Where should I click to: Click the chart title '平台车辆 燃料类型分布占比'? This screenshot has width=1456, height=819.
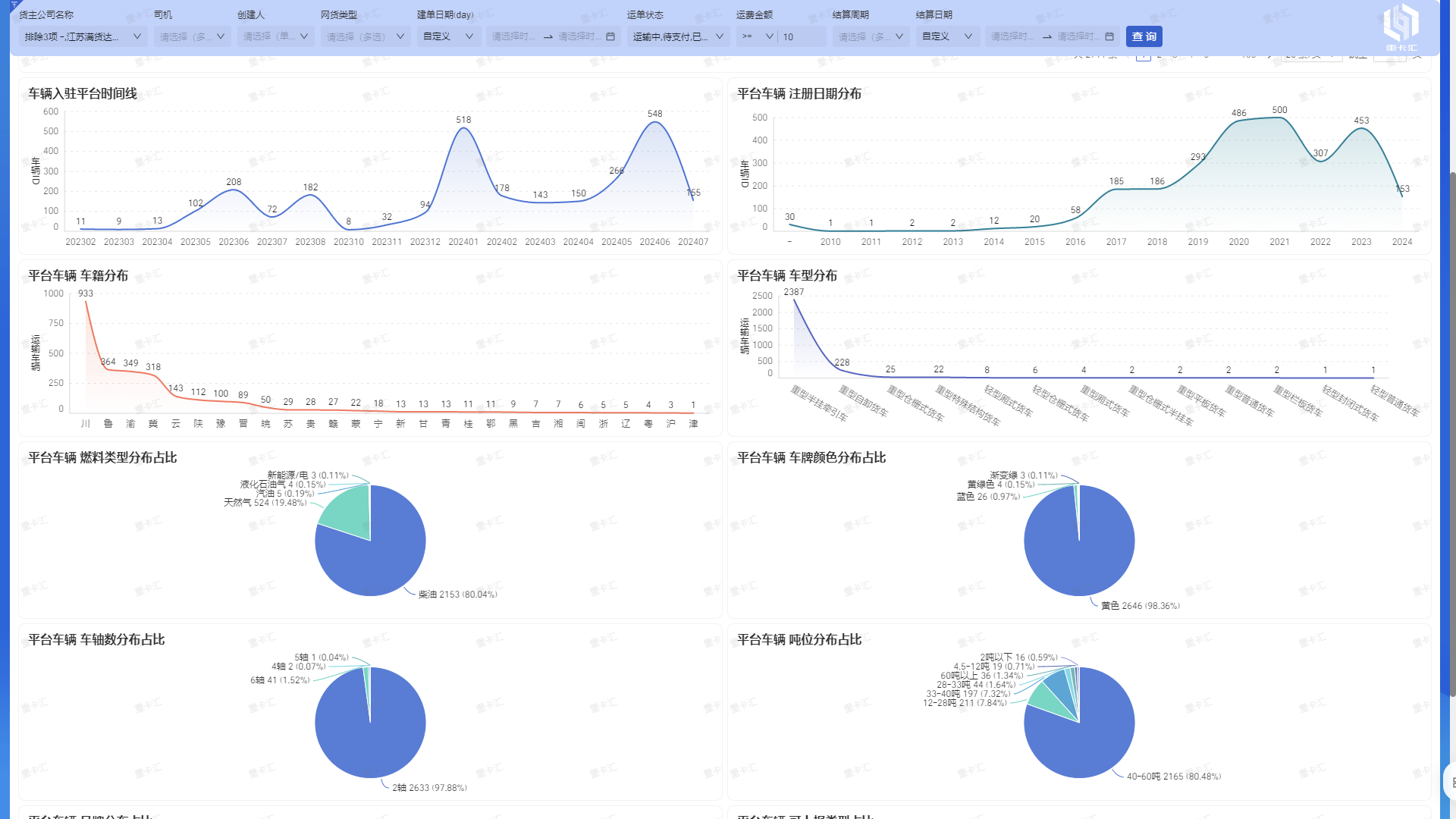pos(102,457)
